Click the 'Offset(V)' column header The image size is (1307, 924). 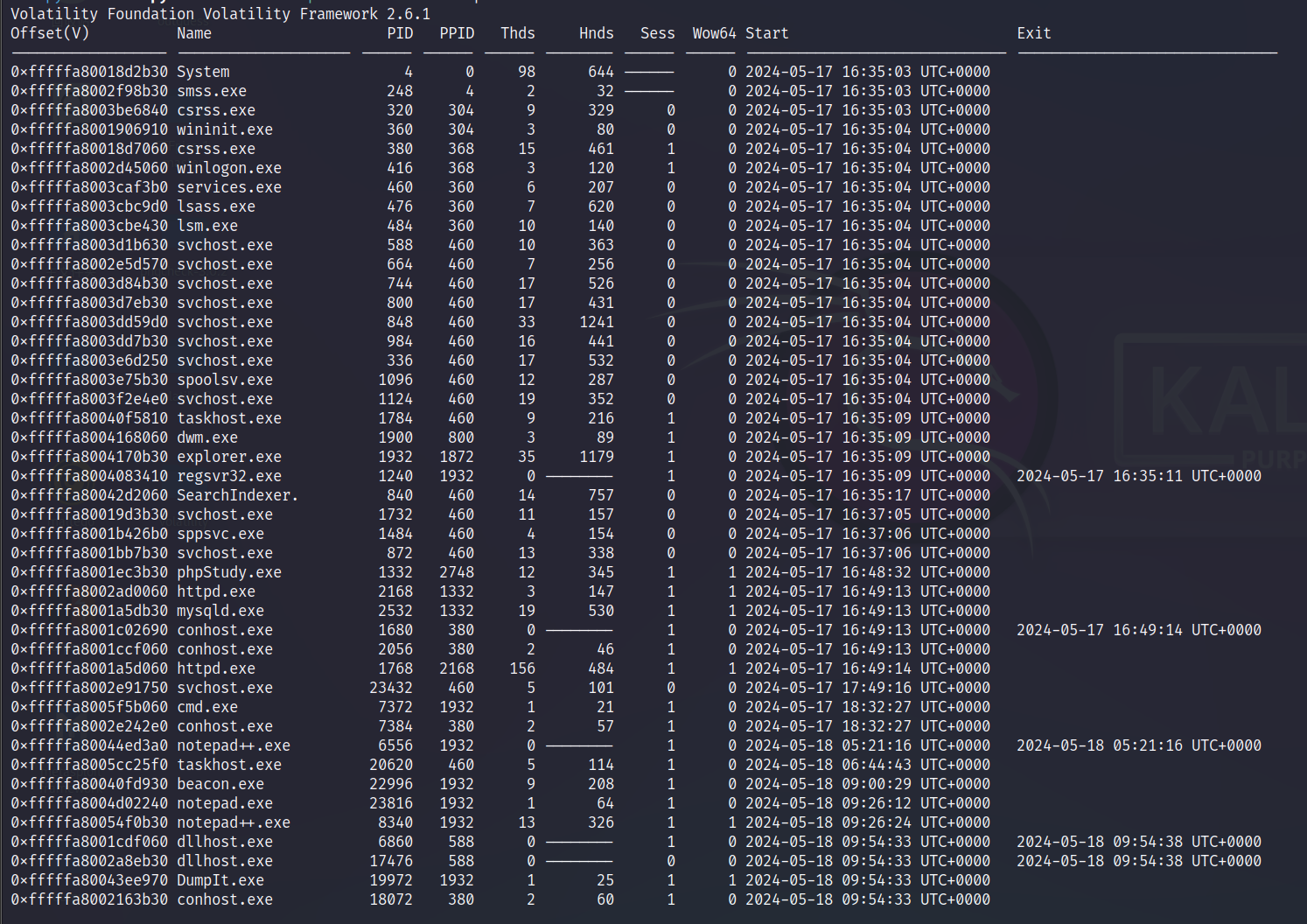click(x=50, y=33)
